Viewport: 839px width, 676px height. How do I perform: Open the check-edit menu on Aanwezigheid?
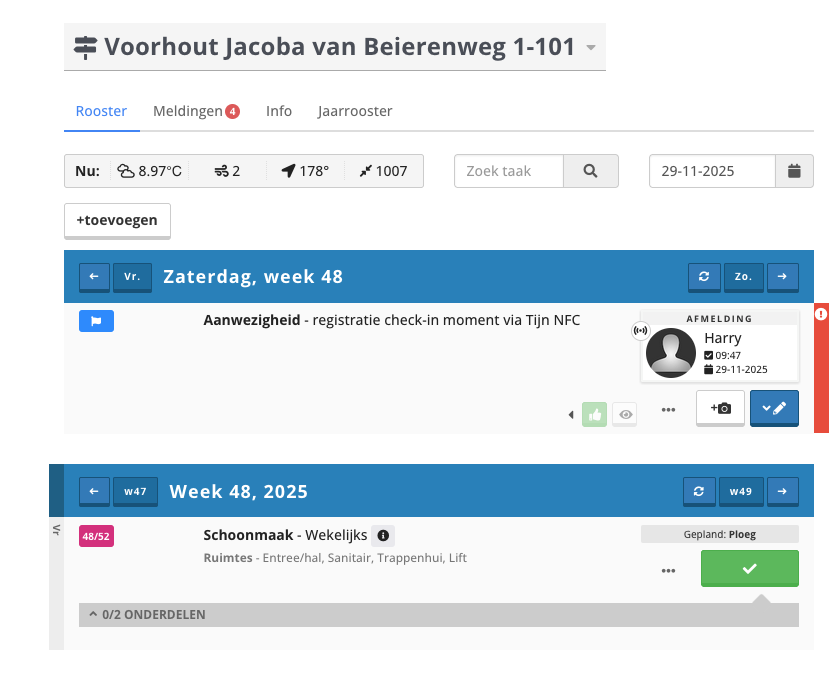tap(773, 408)
